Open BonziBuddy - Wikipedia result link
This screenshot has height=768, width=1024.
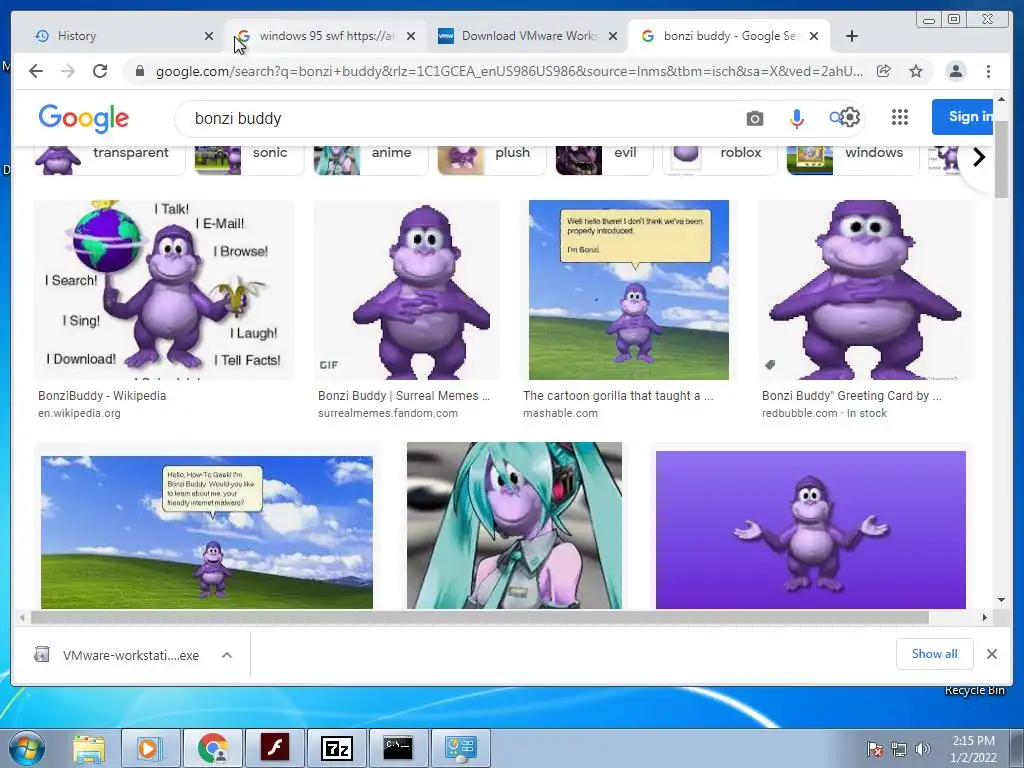(102, 396)
